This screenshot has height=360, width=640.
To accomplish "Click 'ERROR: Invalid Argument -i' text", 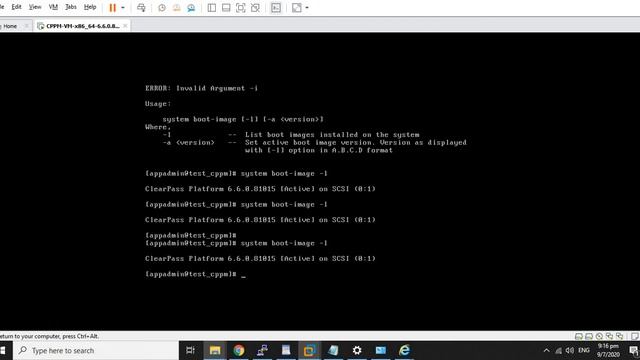I will (x=201, y=88).
